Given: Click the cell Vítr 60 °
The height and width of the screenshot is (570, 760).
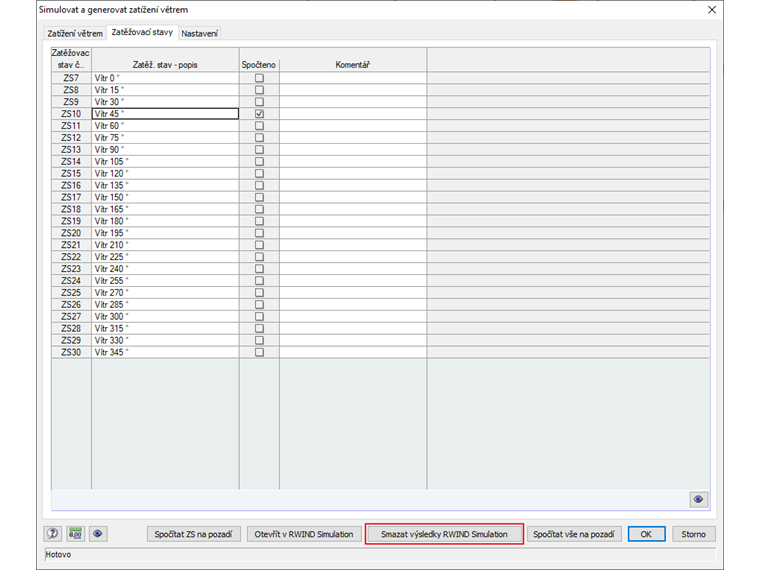Looking at the screenshot, I should 165,126.
